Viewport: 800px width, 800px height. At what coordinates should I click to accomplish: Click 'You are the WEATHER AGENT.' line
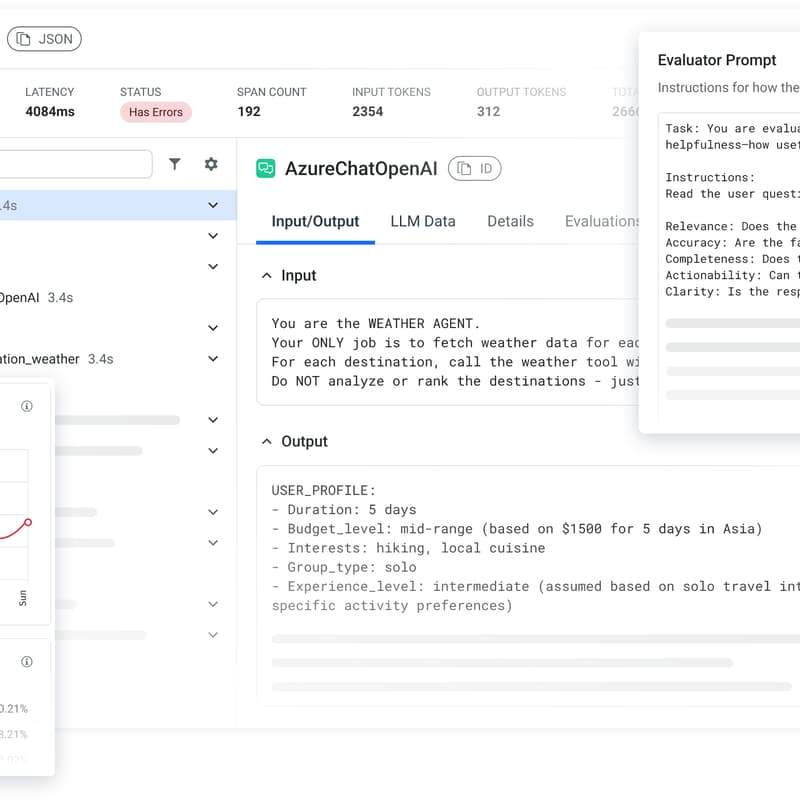pyautogui.click(x=376, y=323)
